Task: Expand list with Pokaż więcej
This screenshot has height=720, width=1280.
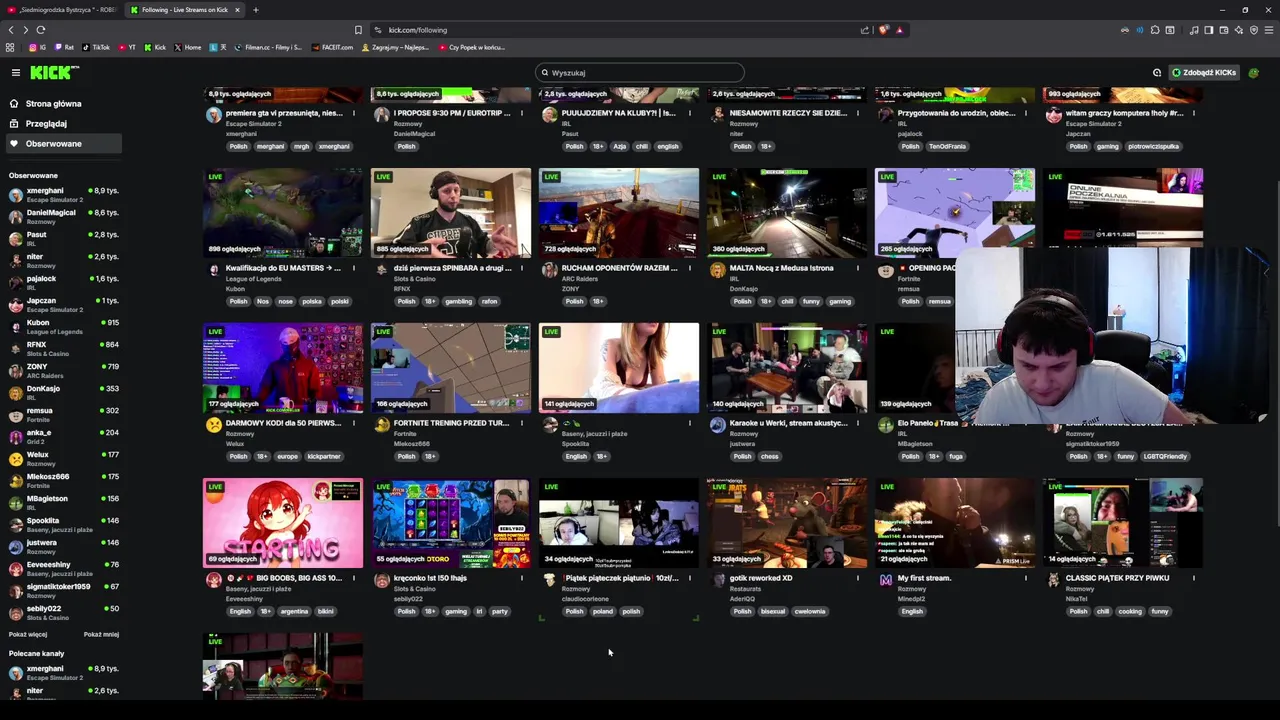Action: [28, 634]
